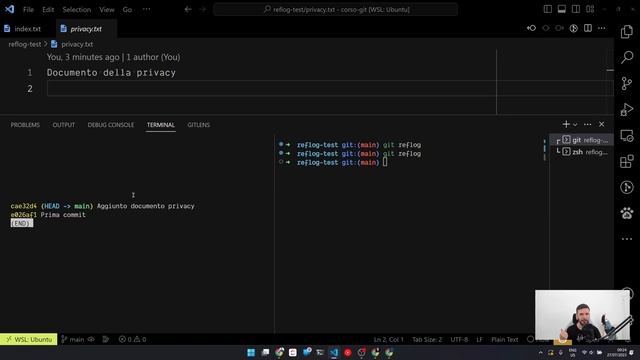Image resolution: width=640 pixels, height=360 pixels.
Task: Go forward in navigation history
Action: (203, 9)
